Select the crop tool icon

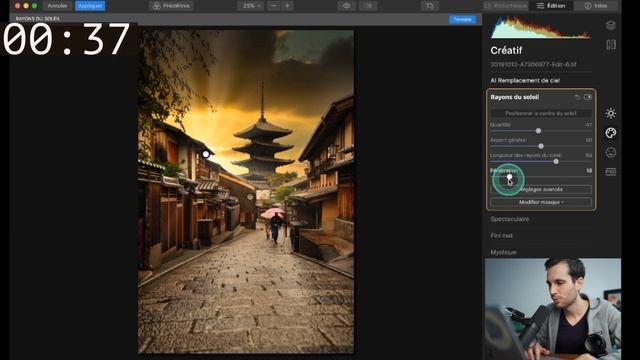430,6
